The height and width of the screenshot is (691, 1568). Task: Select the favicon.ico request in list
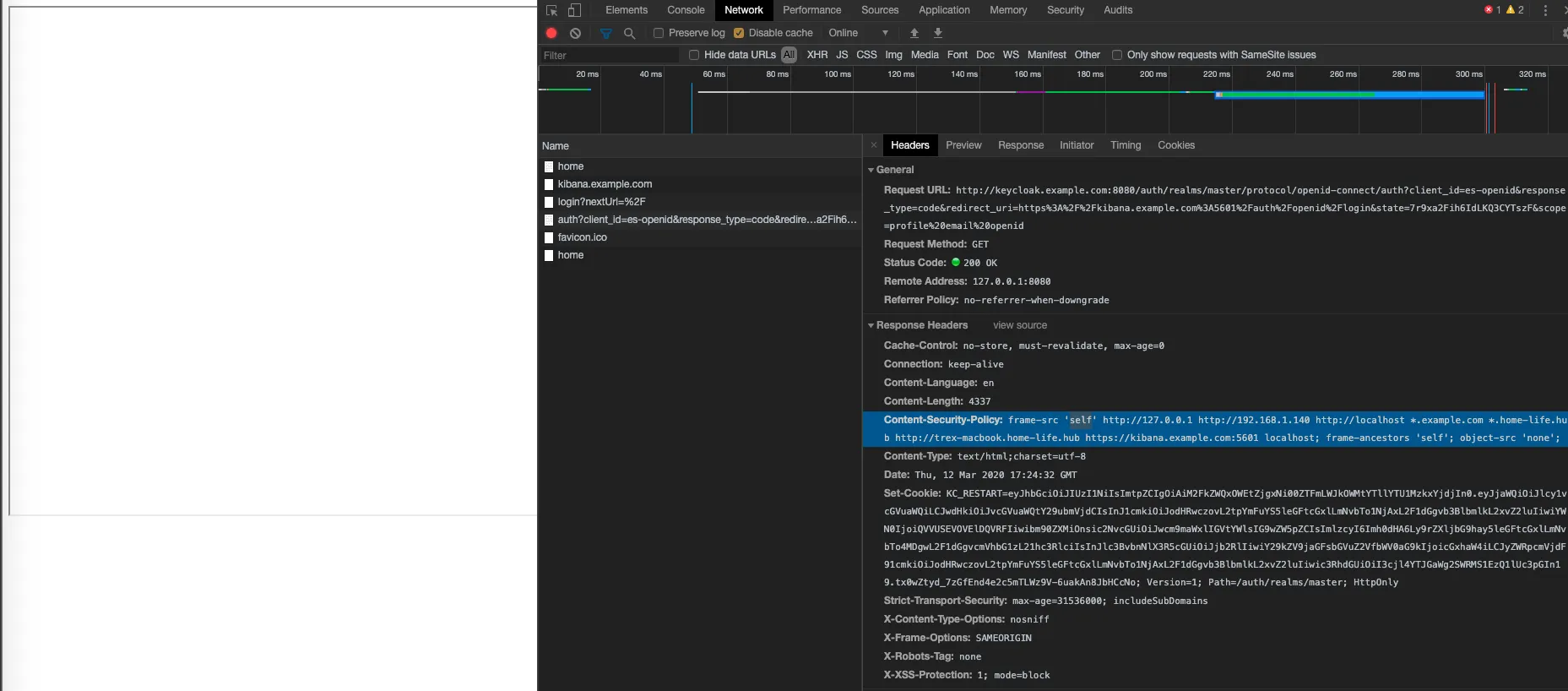click(x=582, y=237)
